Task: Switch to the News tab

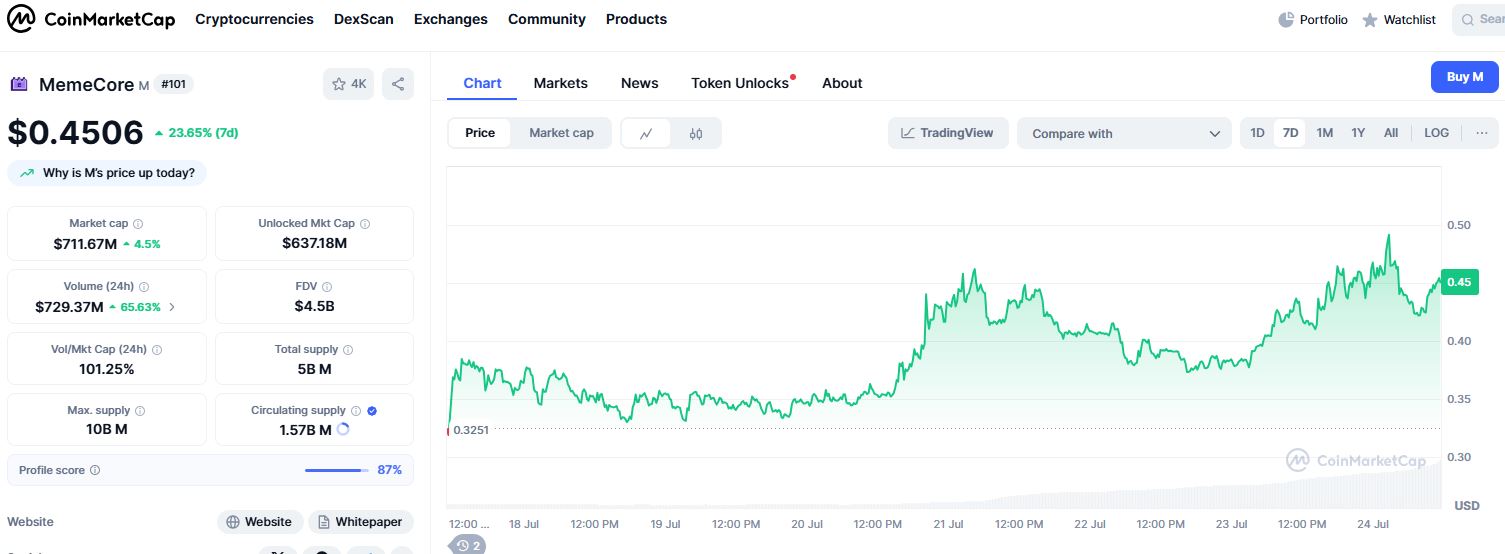Action: (x=640, y=83)
